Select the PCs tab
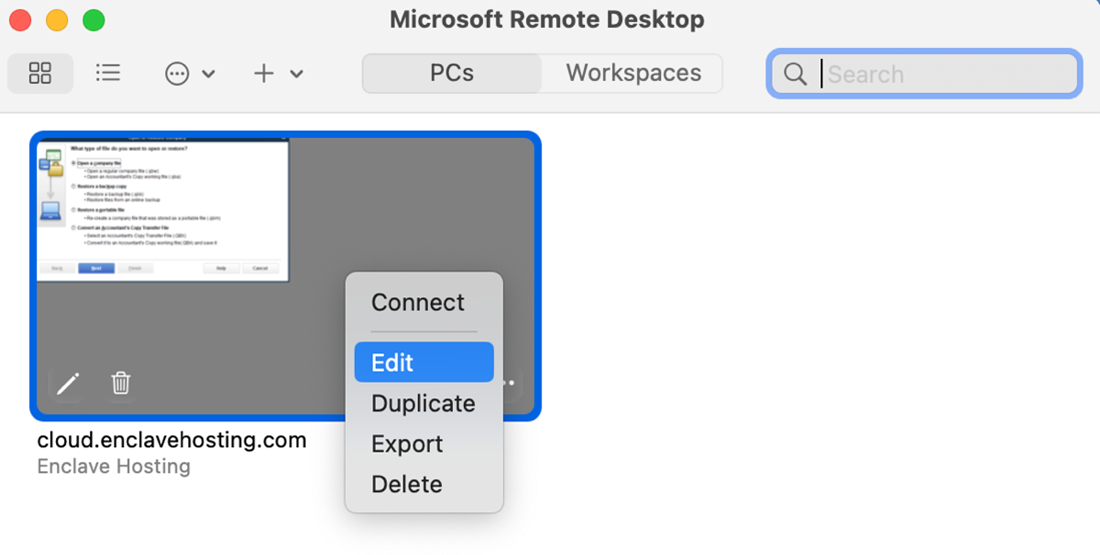The width and height of the screenshot is (1100, 555). [x=452, y=73]
